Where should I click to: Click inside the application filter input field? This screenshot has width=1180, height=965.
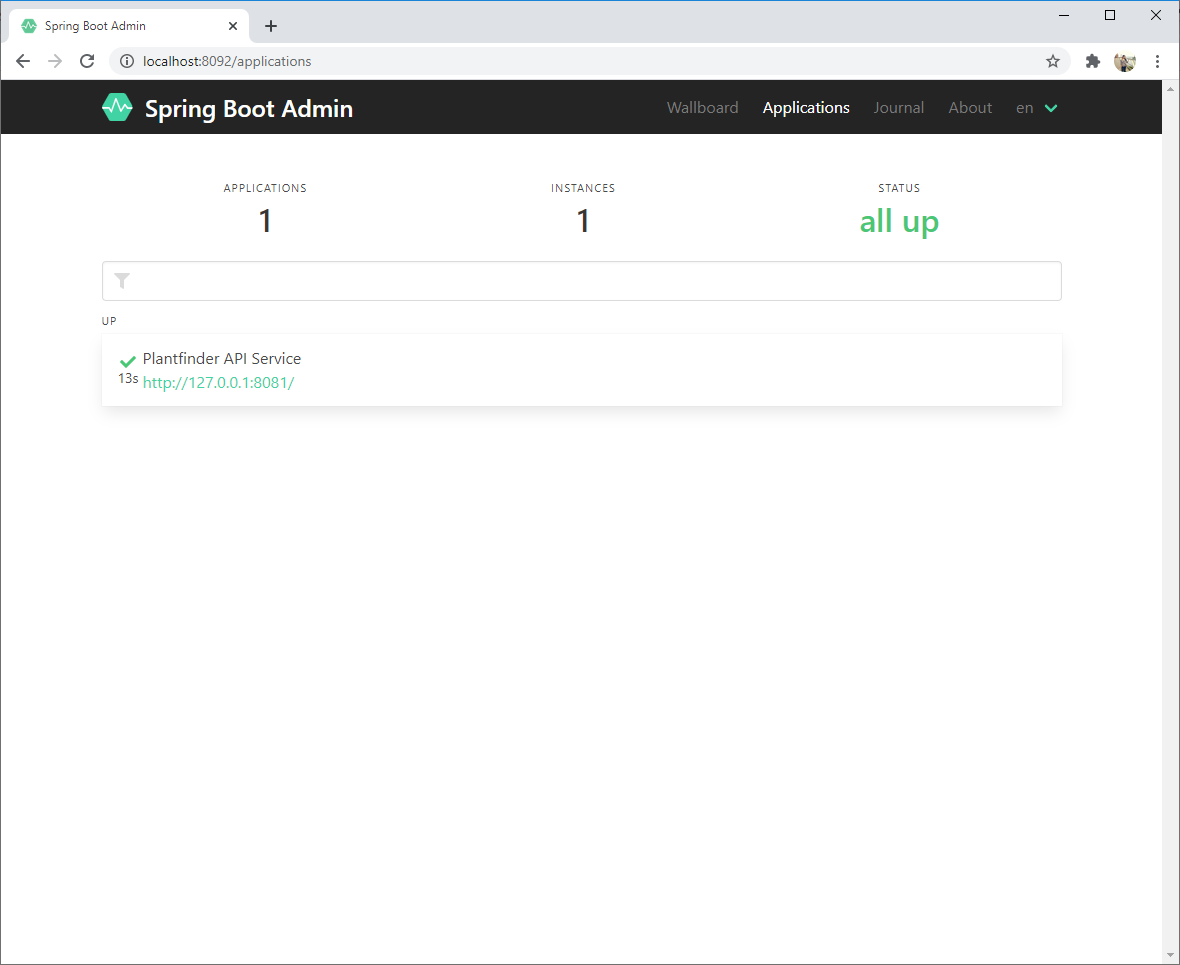point(580,281)
